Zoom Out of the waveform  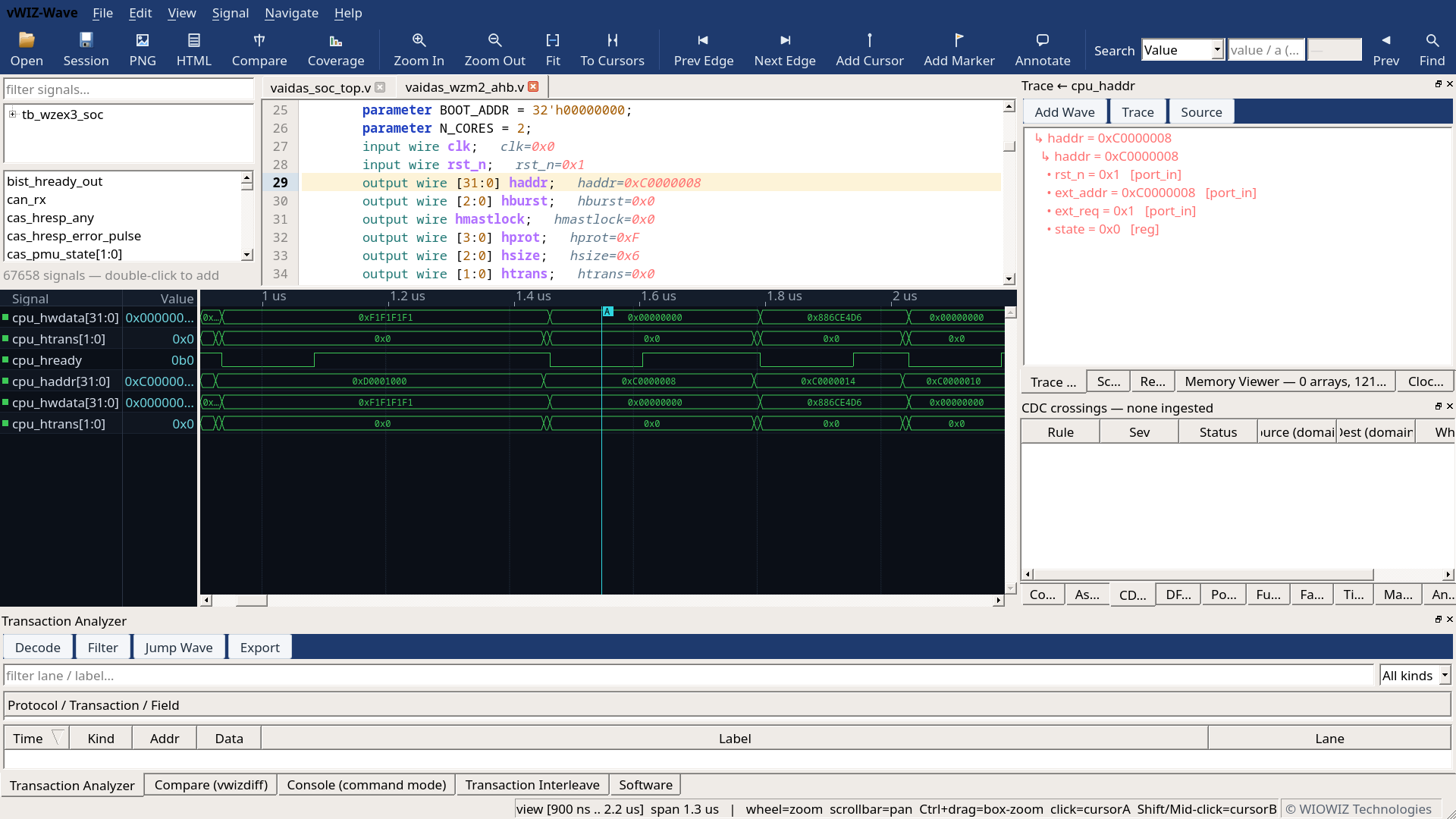pos(494,49)
